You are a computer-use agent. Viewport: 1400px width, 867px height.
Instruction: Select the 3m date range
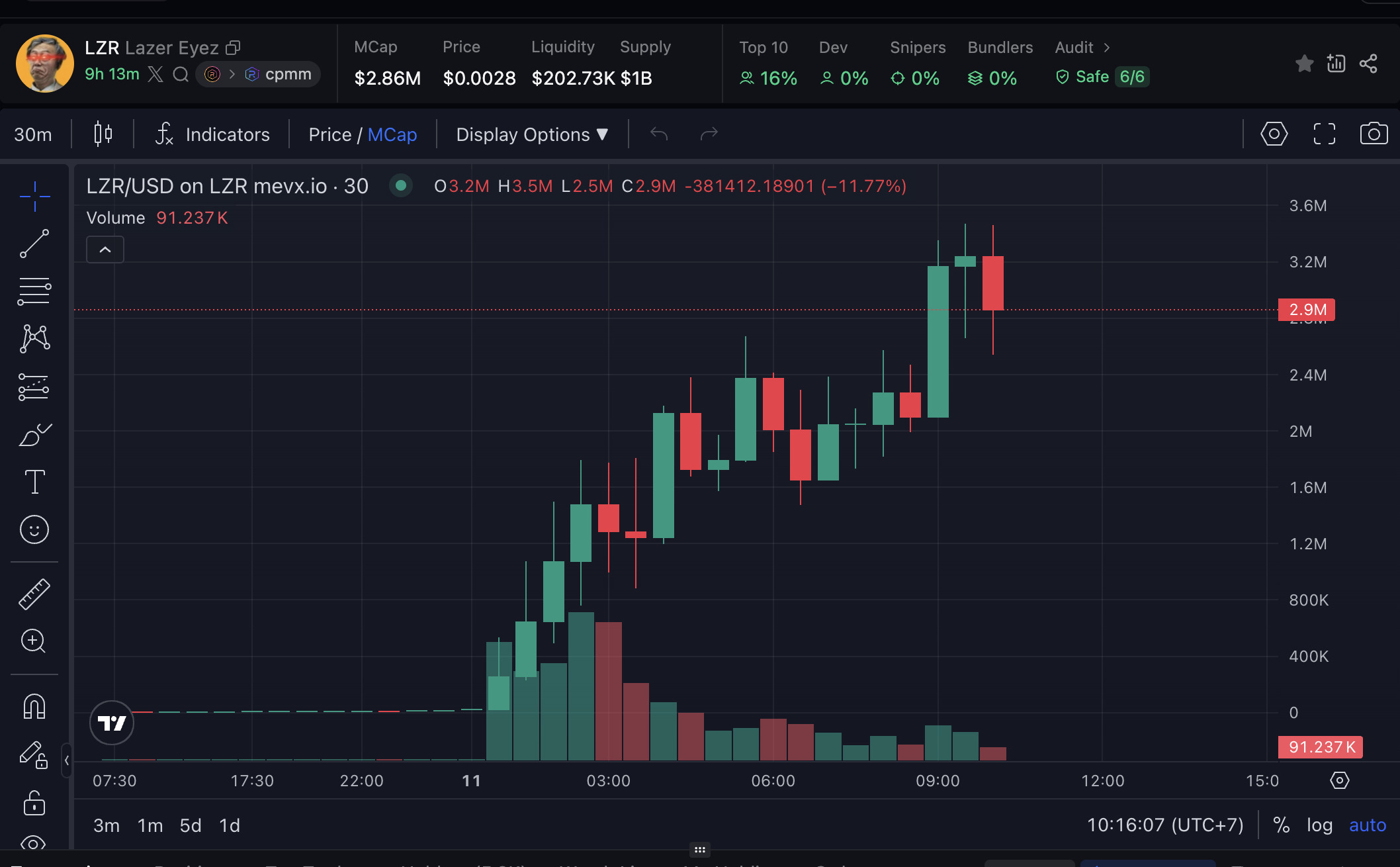106,826
